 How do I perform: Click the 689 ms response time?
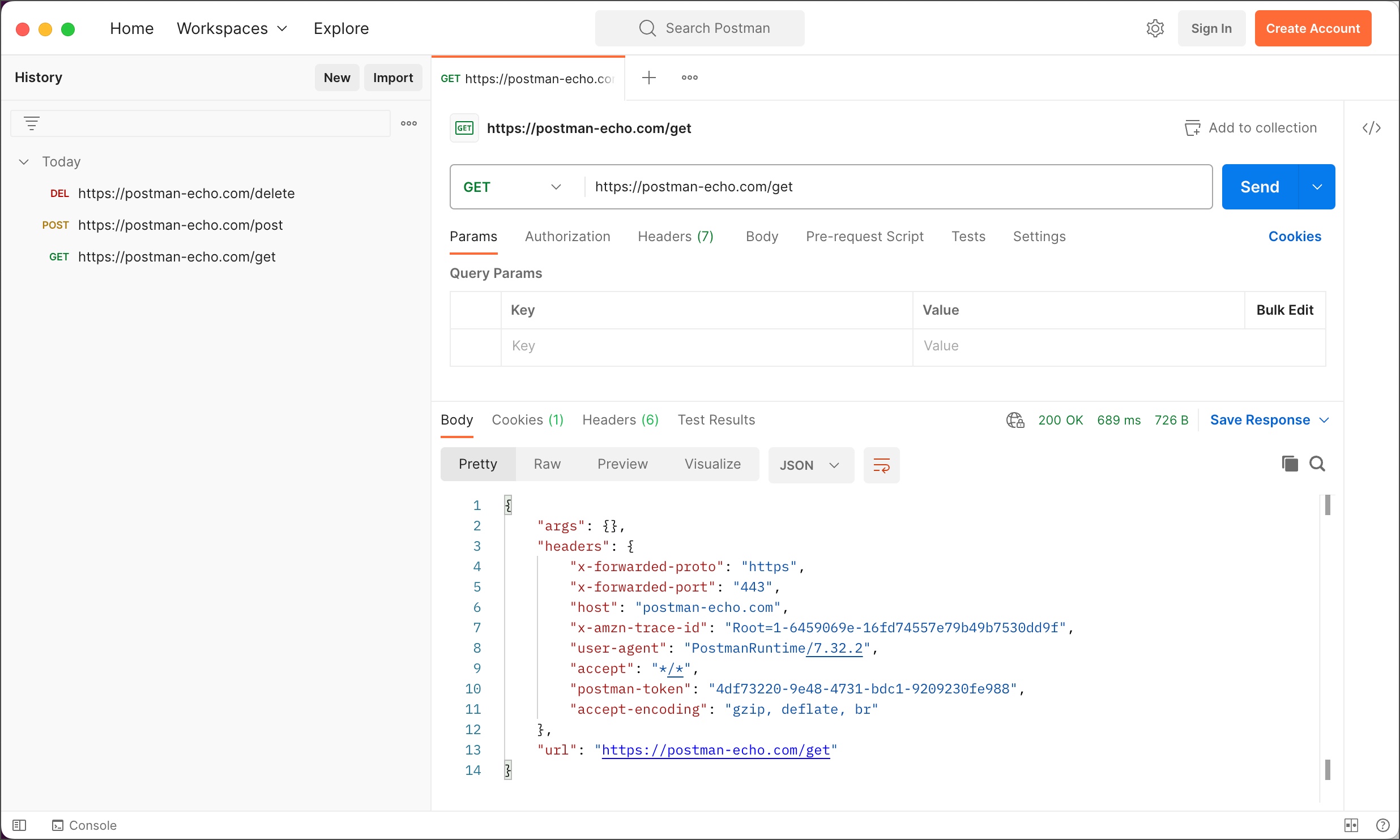[x=1119, y=420]
